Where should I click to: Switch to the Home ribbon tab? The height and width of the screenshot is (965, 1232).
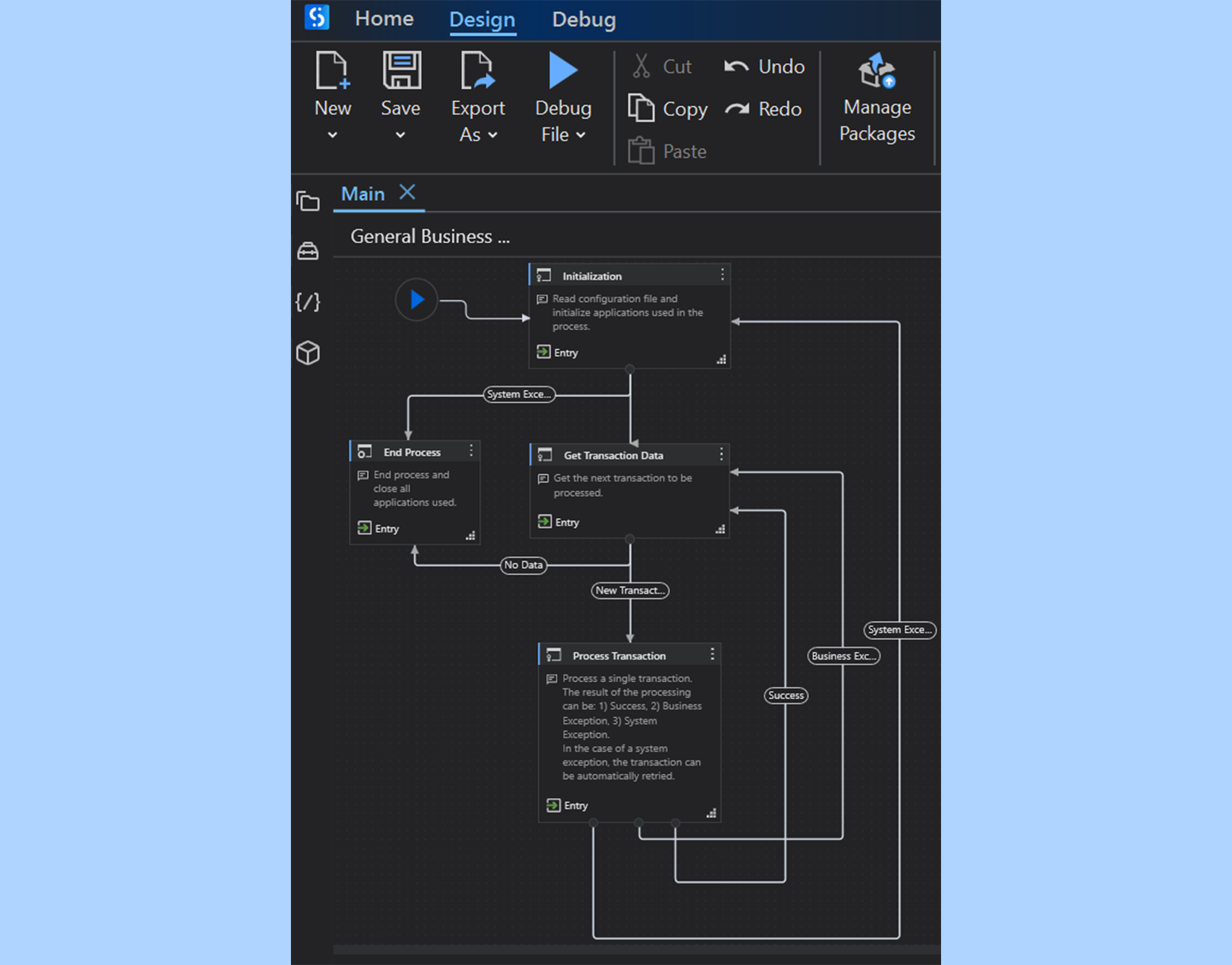point(384,19)
